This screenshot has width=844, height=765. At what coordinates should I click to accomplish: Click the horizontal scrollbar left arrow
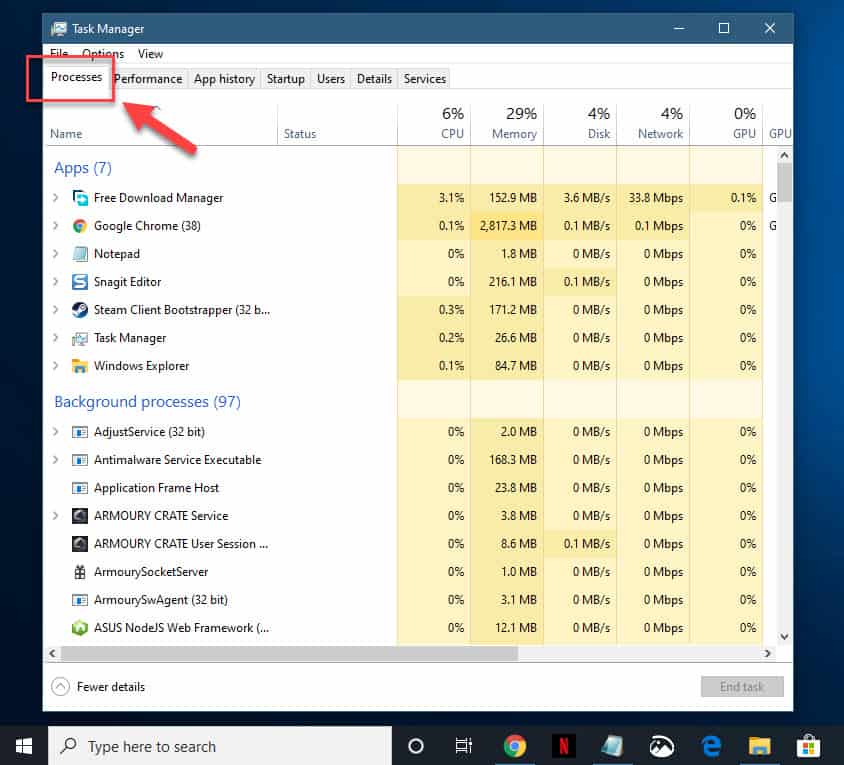52,653
